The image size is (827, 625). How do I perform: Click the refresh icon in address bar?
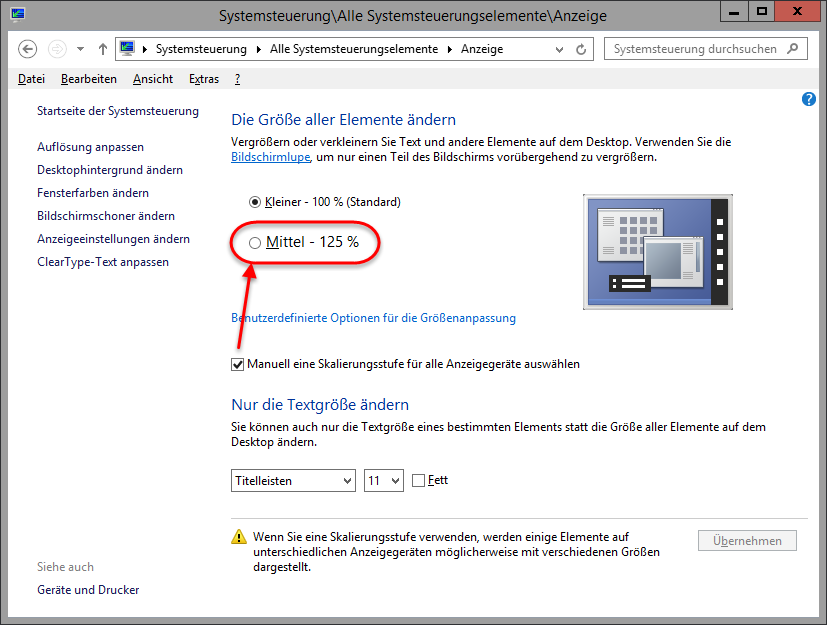[581, 49]
